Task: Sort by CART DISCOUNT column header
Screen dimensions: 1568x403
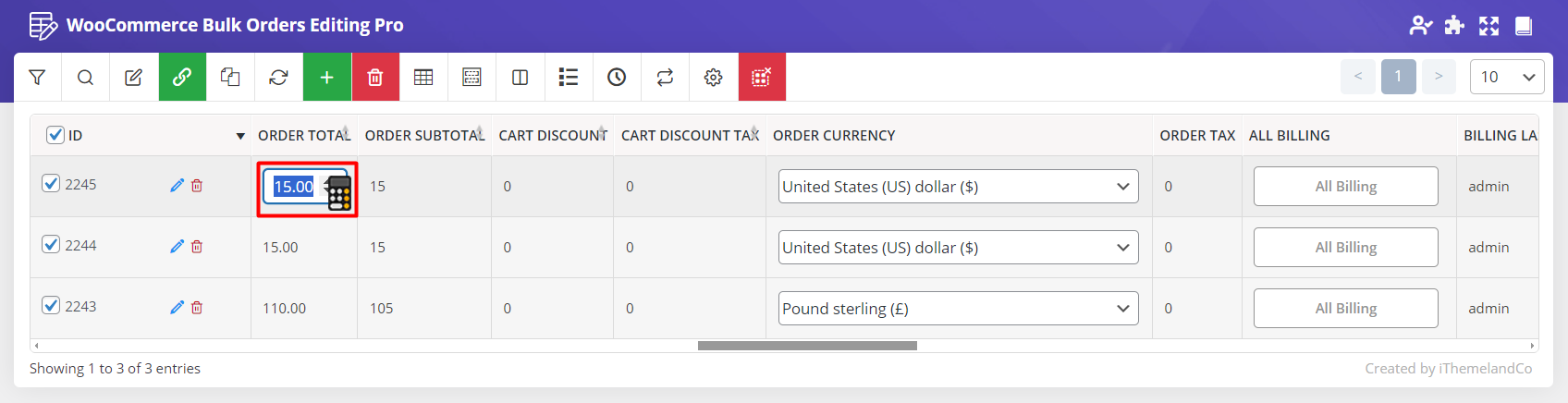Action: (552, 136)
